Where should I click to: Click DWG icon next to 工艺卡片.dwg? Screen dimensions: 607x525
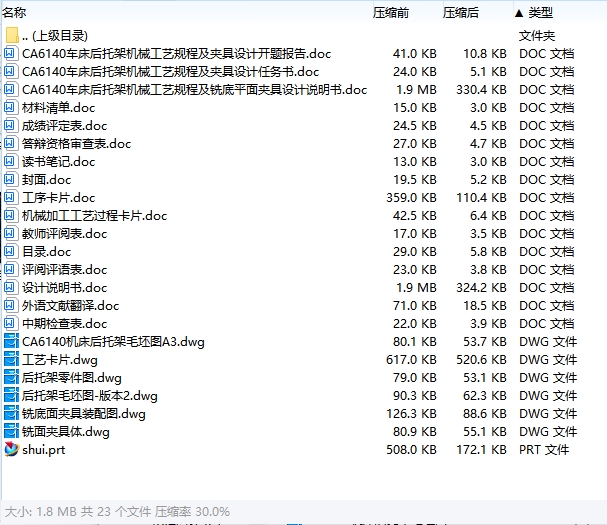[x=11, y=359]
